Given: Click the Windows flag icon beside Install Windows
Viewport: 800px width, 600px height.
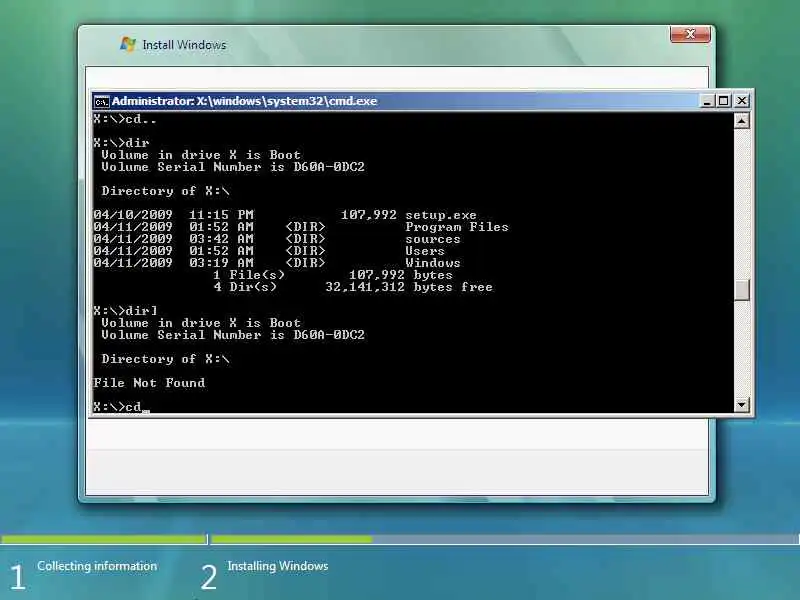Looking at the screenshot, I should (x=128, y=45).
